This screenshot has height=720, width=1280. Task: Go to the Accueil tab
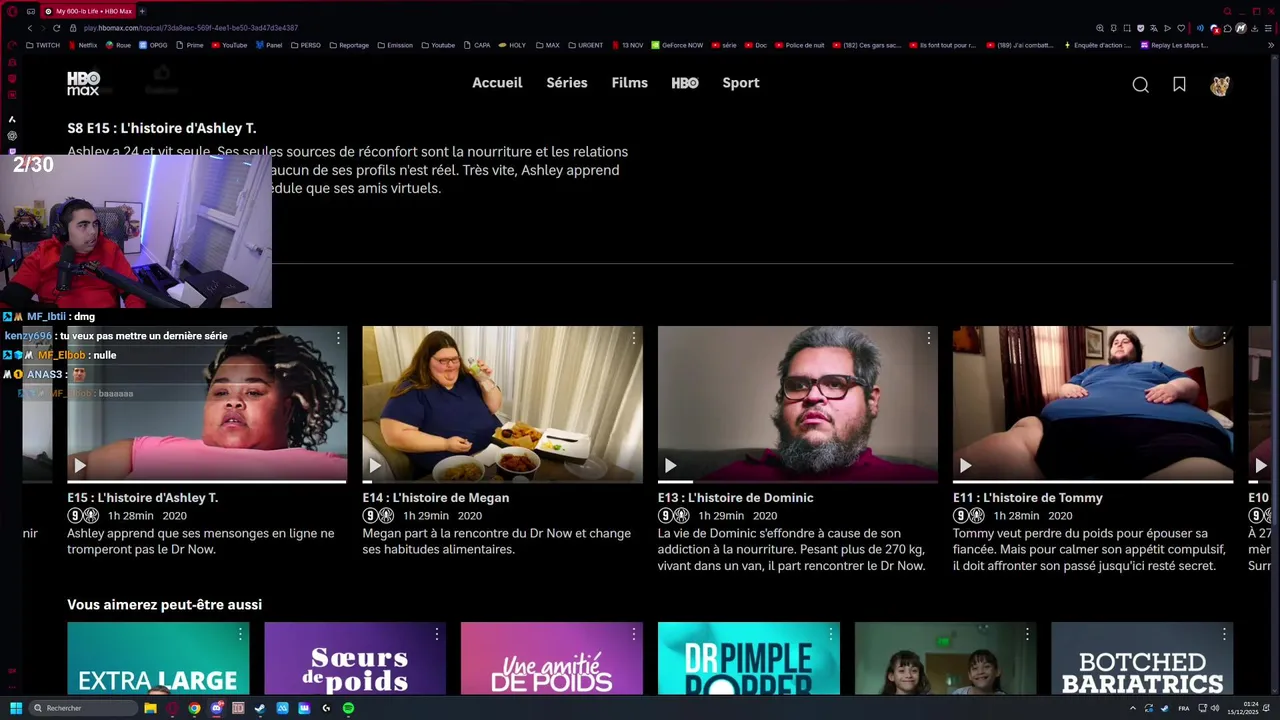click(497, 83)
